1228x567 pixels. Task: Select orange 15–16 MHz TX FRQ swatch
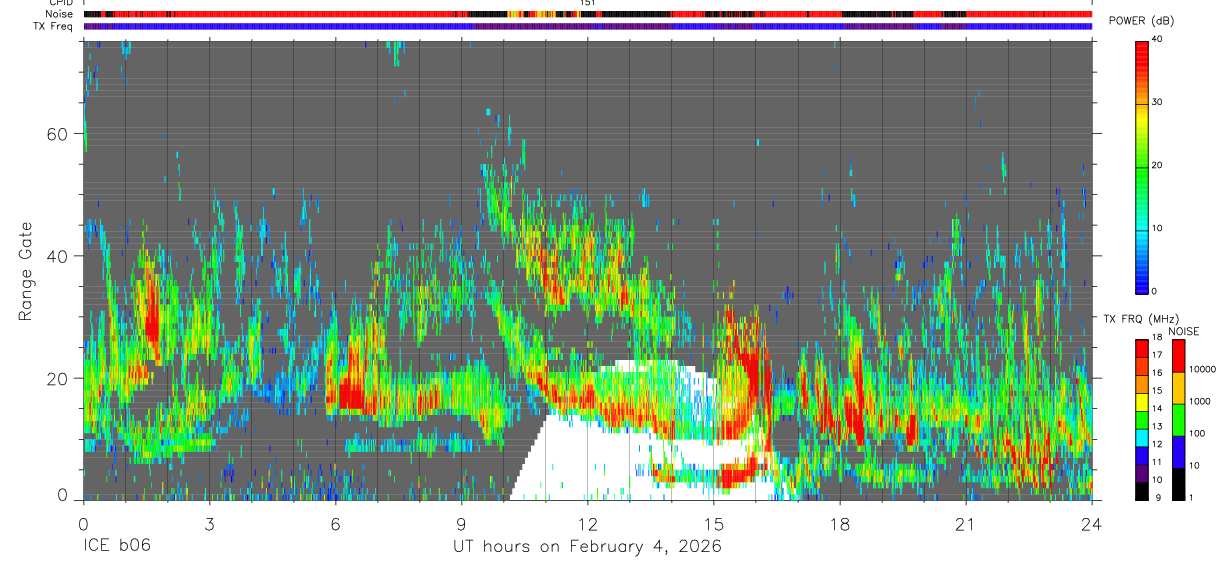pyautogui.click(x=1142, y=384)
